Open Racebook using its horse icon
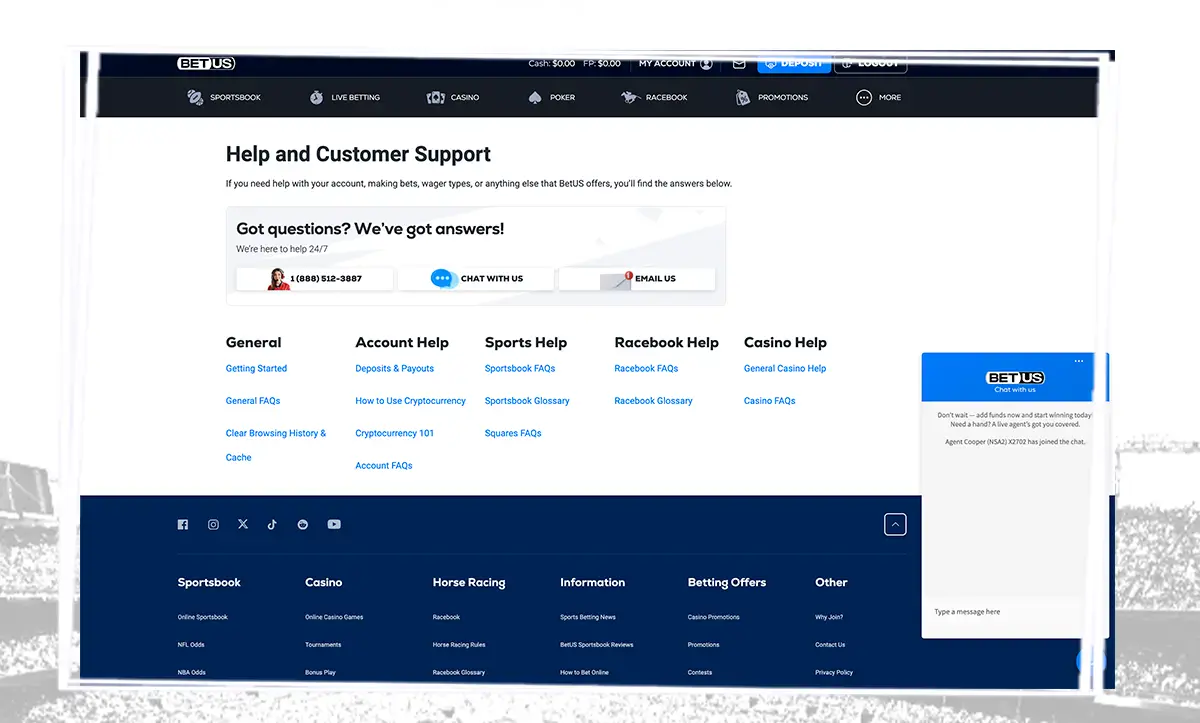 [x=629, y=97]
